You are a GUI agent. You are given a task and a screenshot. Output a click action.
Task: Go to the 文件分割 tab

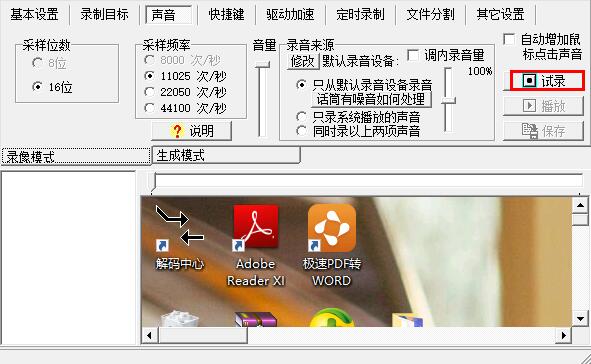point(430,15)
